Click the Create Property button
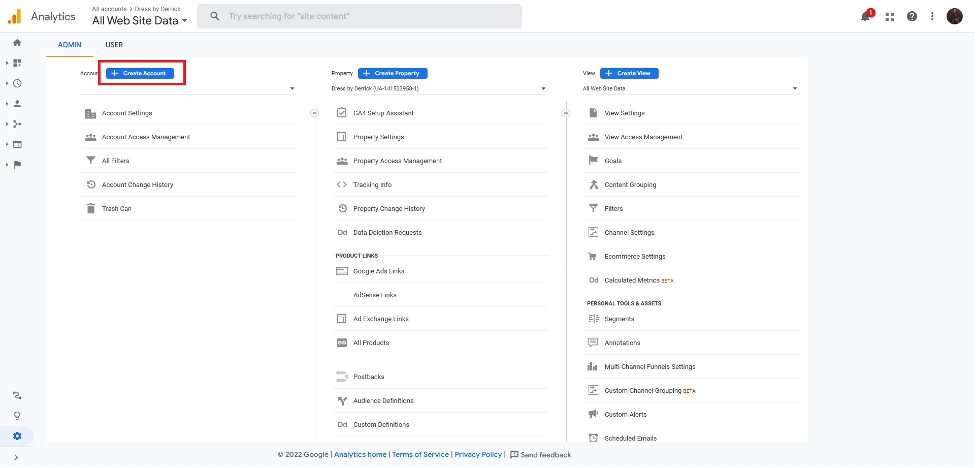The height and width of the screenshot is (468, 977). point(393,74)
